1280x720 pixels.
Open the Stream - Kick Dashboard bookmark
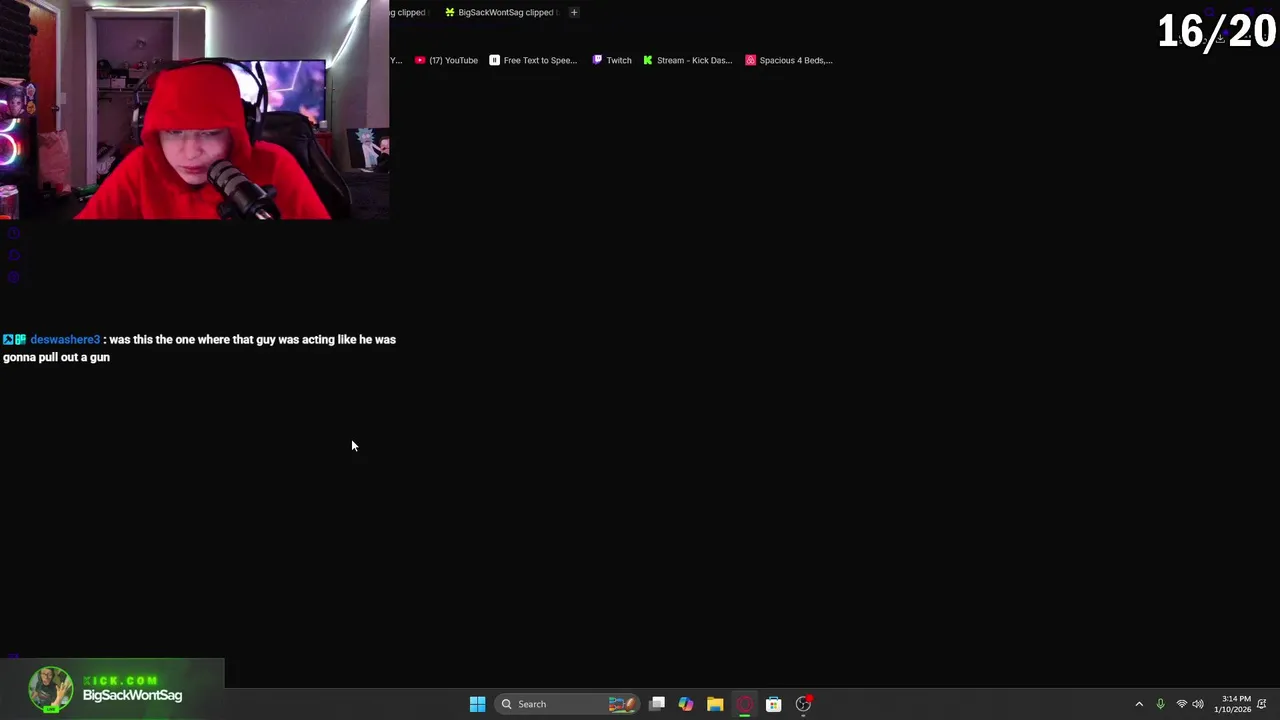point(687,60)
